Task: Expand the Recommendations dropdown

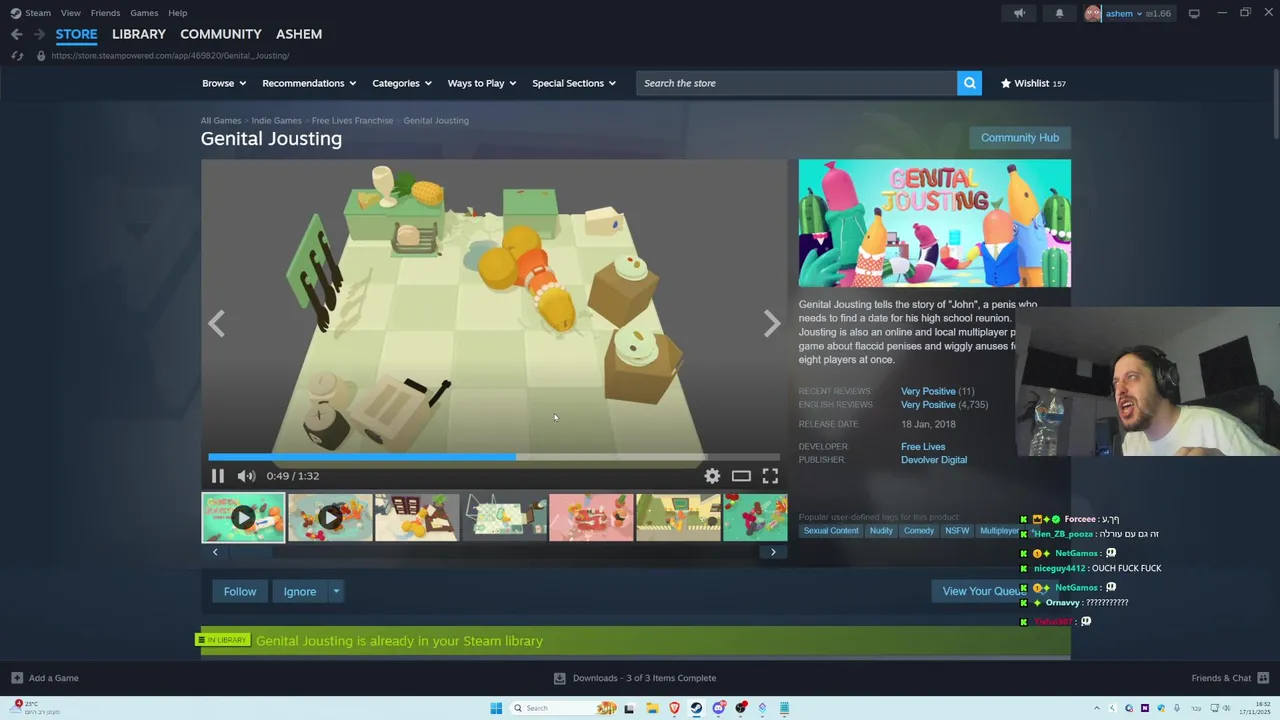Action: click(309, 83)
